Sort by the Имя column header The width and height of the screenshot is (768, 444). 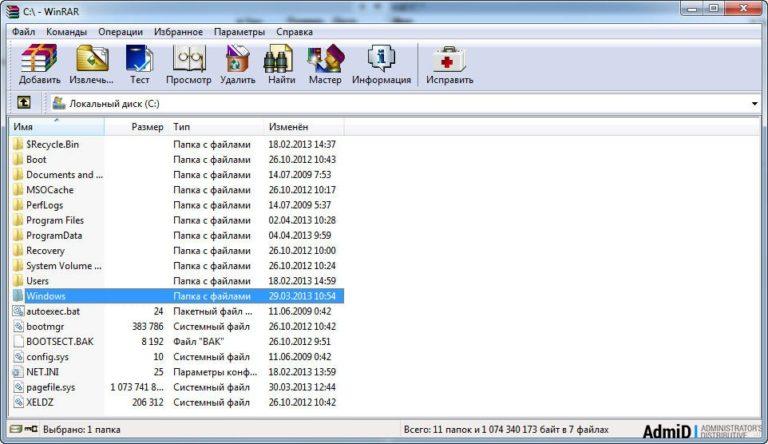click(57, 127)
